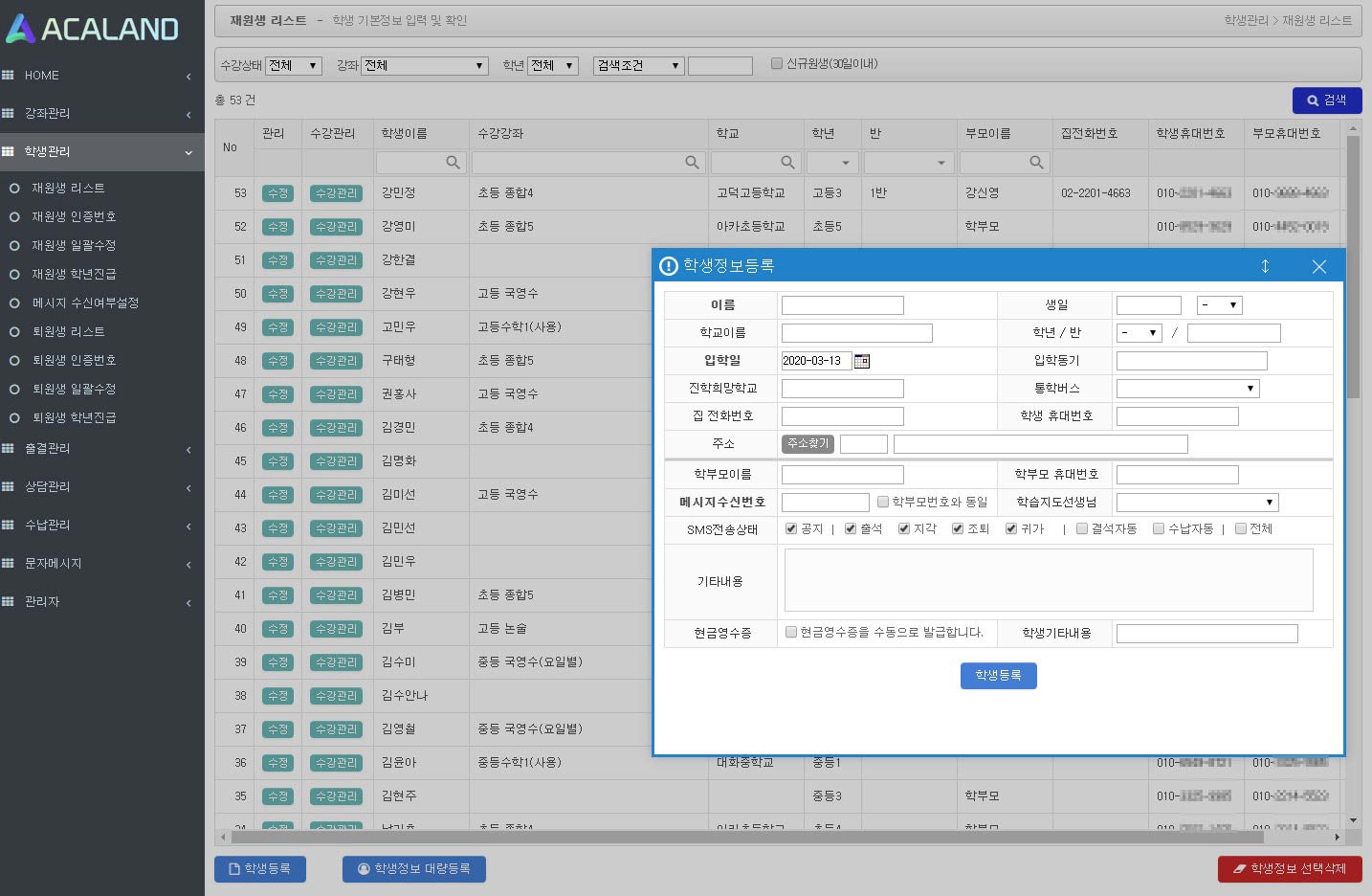Click the 관리자 grid icon in sidebar

coord(8,601)
